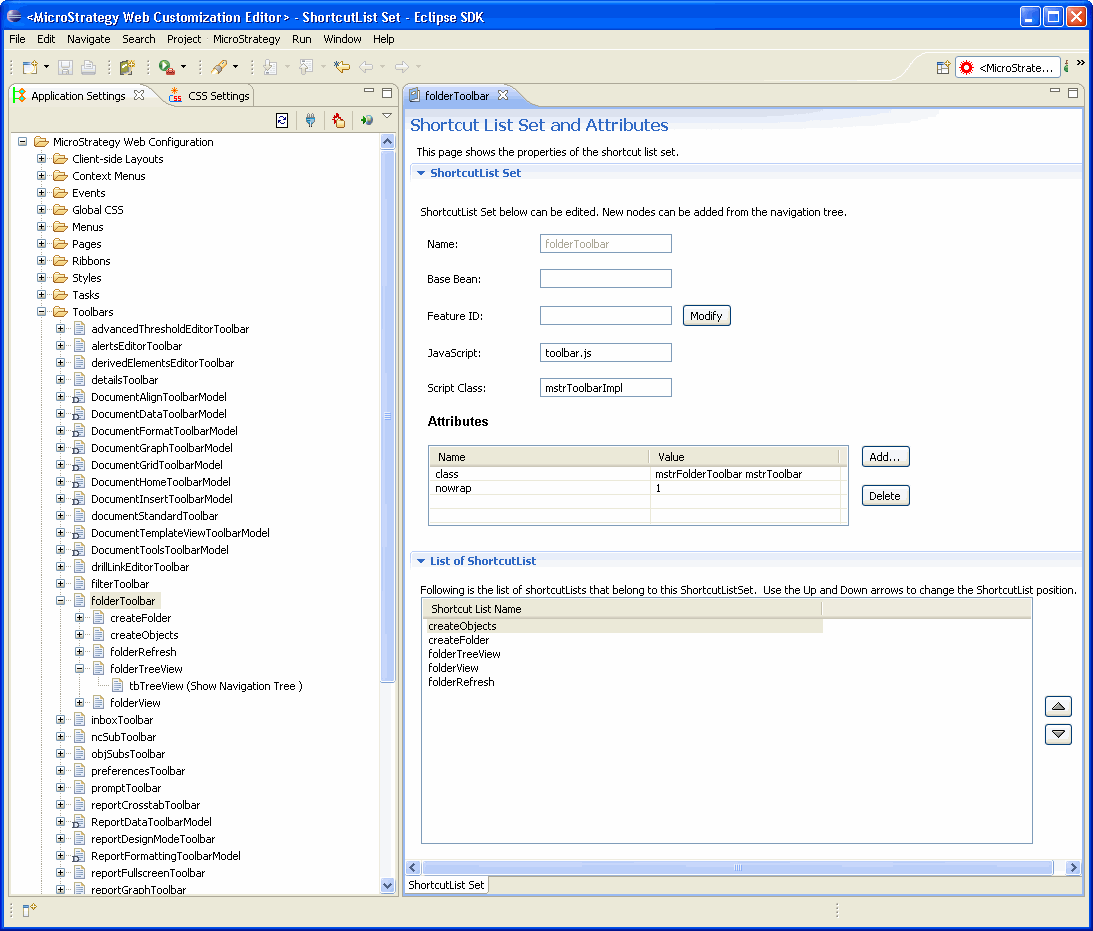Screen dimensions: 1093x931
Task: Click the Print toolbar icon
Action: click(x=89, y=67)
